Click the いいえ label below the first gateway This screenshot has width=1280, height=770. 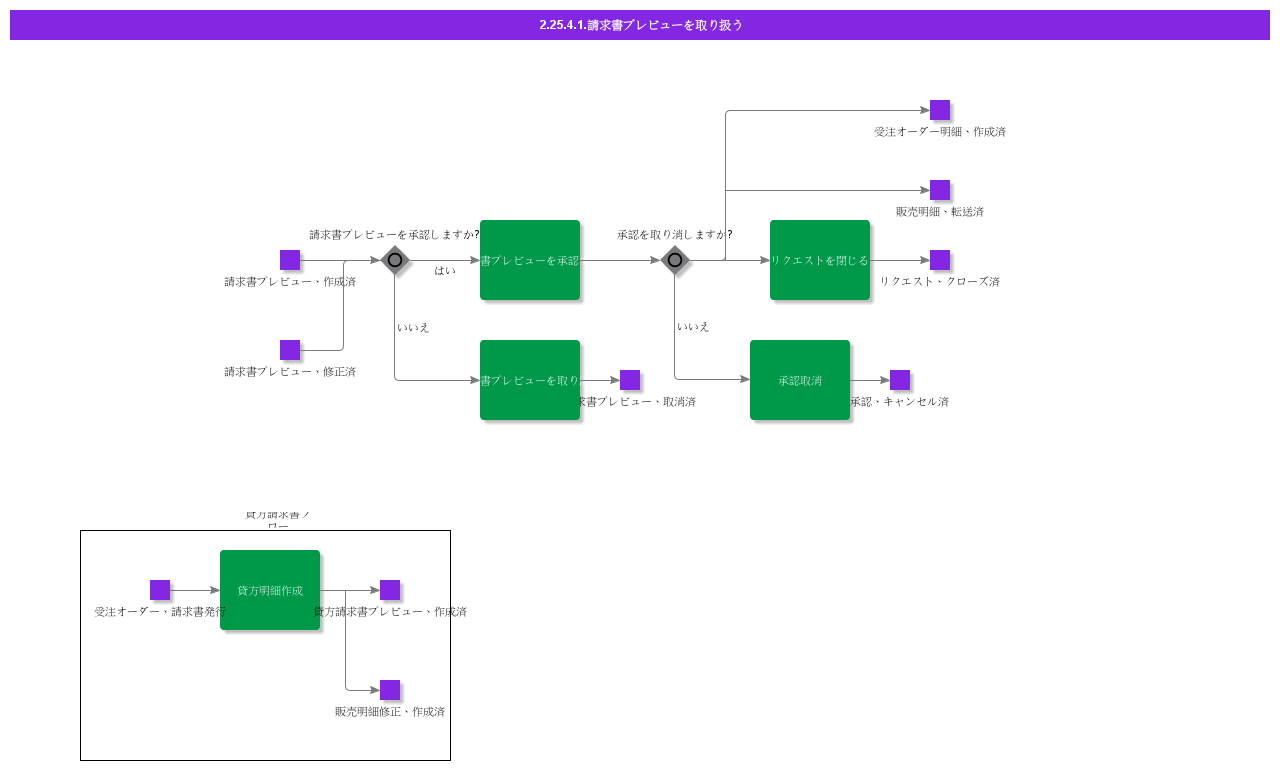tap(413, 327)
